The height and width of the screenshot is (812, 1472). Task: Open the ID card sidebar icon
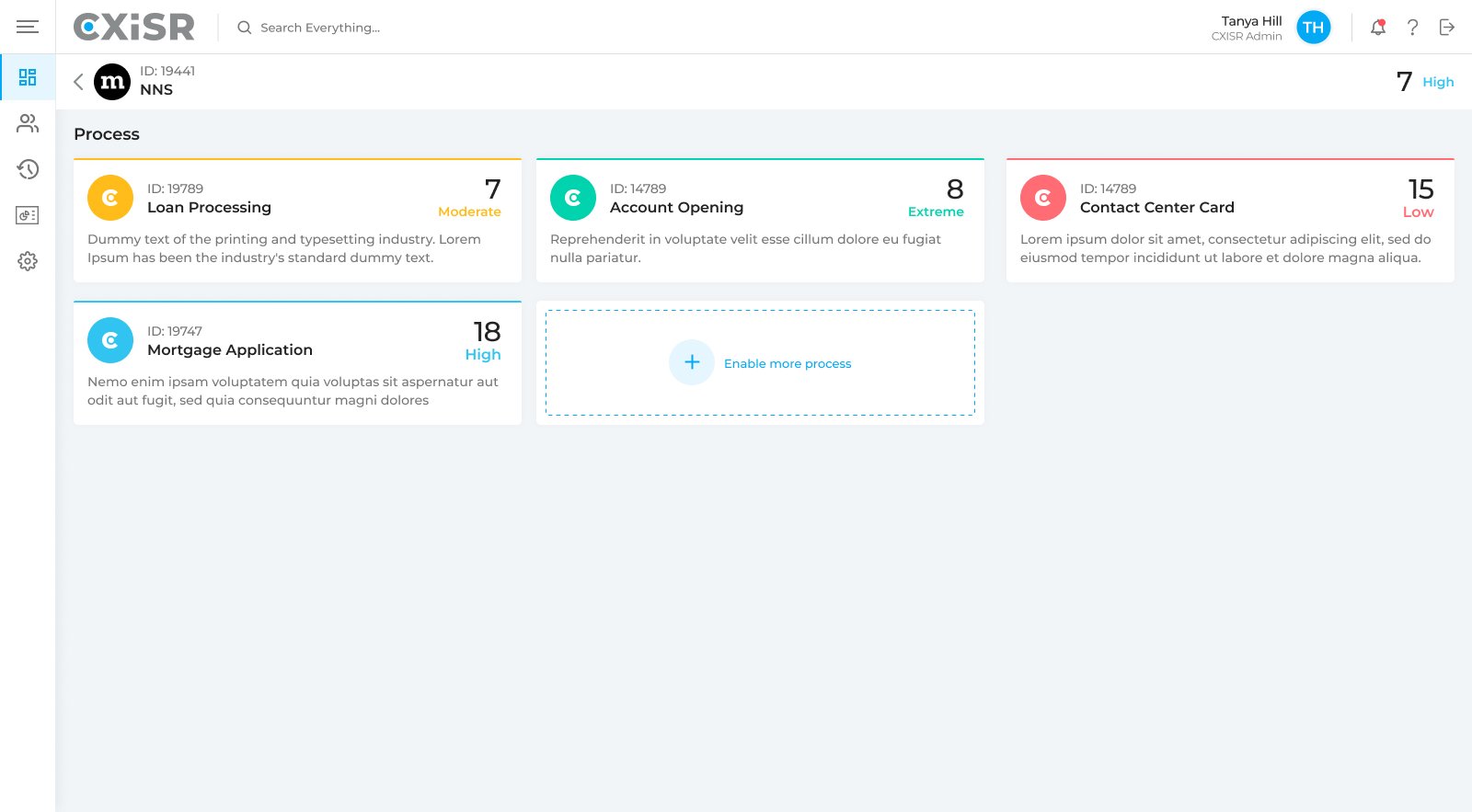(x=28, y=215)
